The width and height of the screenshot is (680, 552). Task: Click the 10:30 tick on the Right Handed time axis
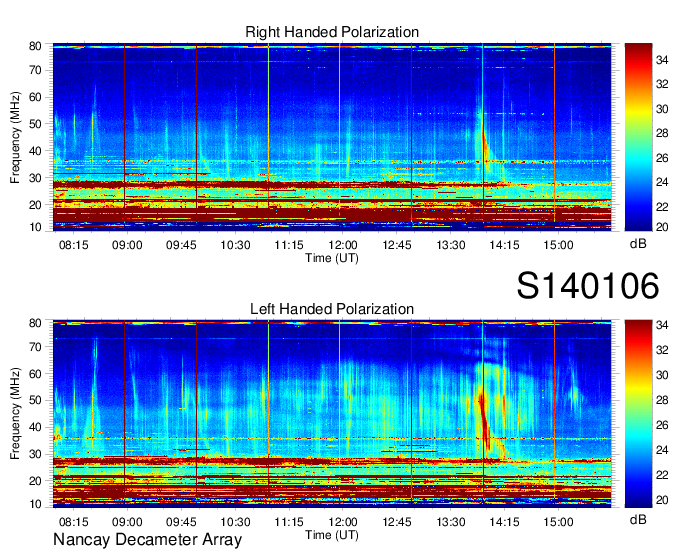pos(235,245)
